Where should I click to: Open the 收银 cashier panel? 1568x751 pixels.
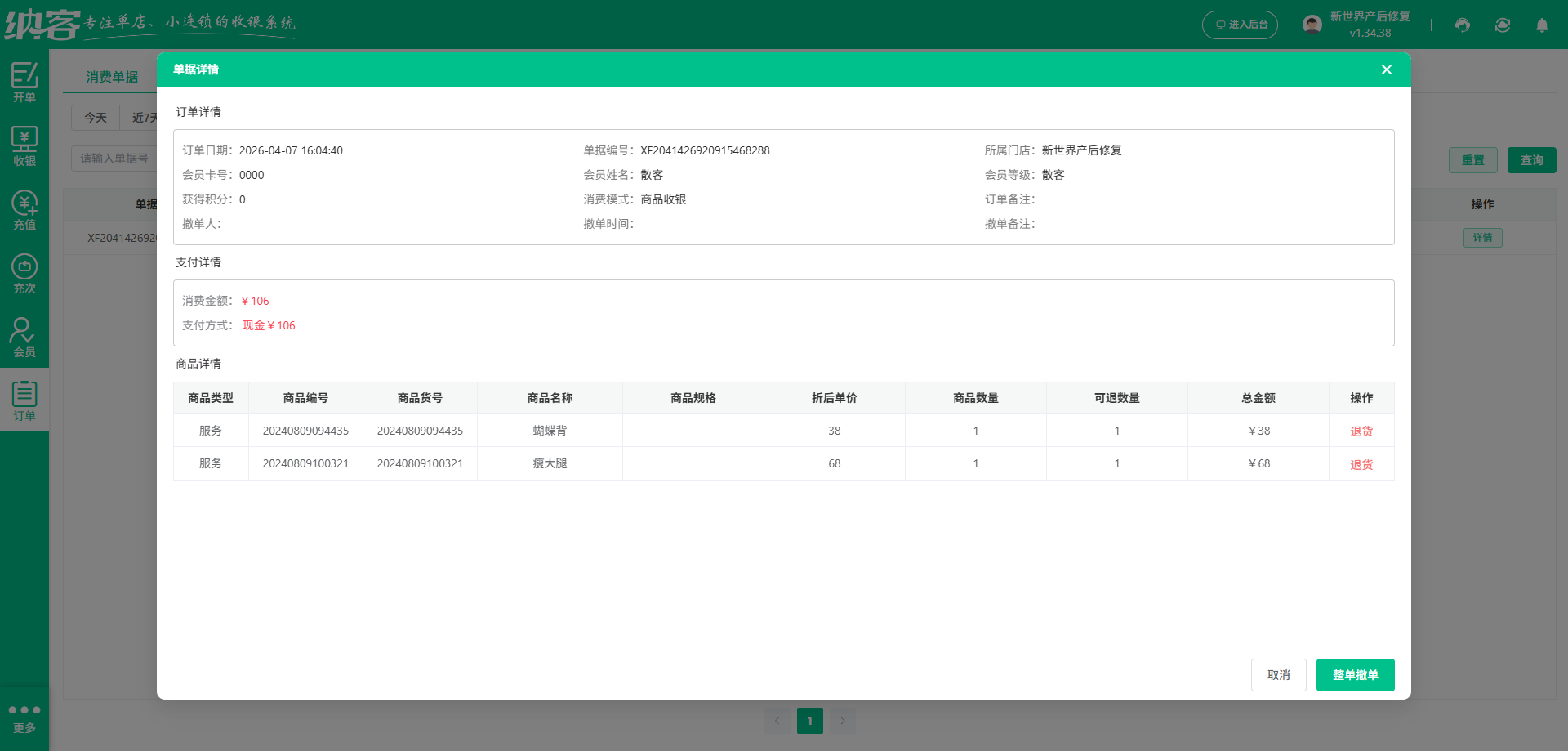[x=24, y=145]
